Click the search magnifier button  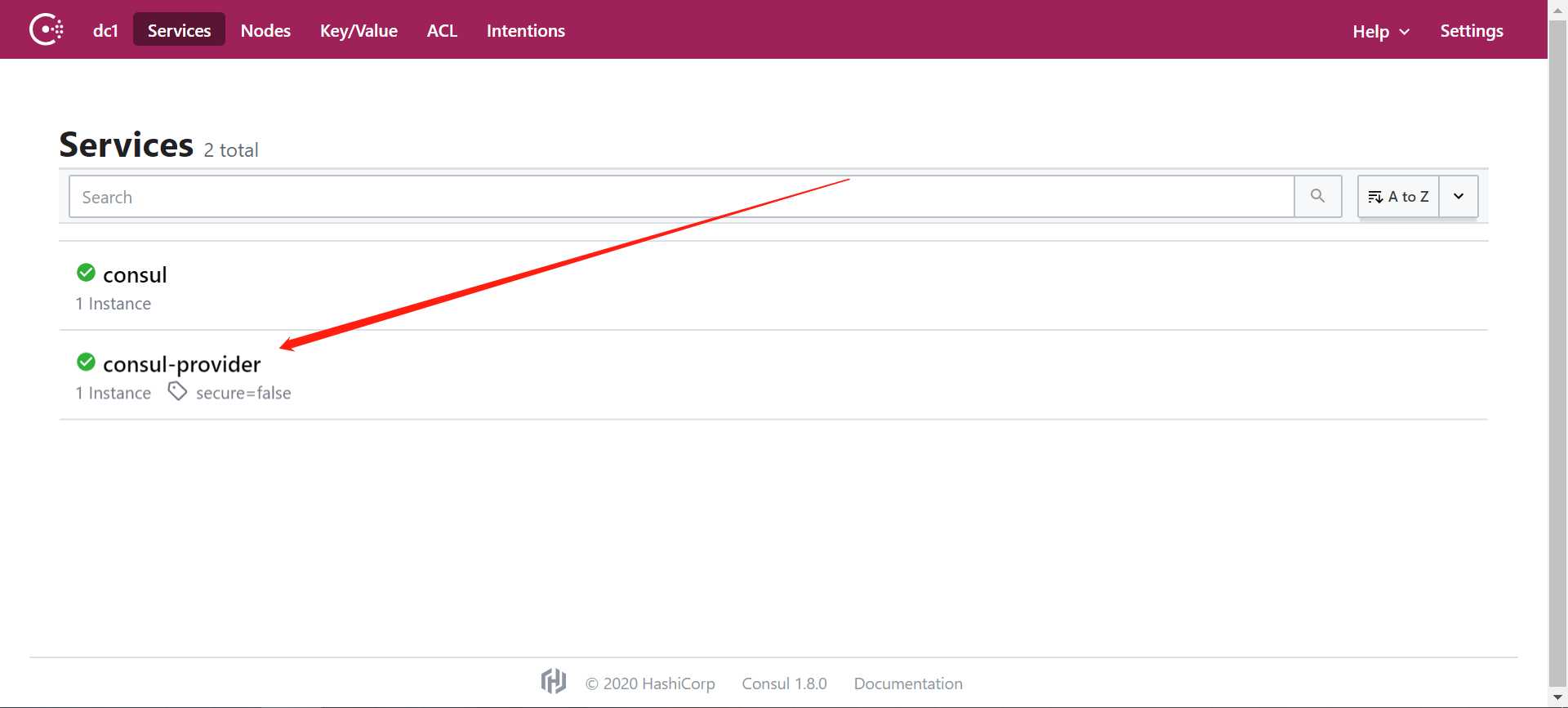tap(1317, 197)
